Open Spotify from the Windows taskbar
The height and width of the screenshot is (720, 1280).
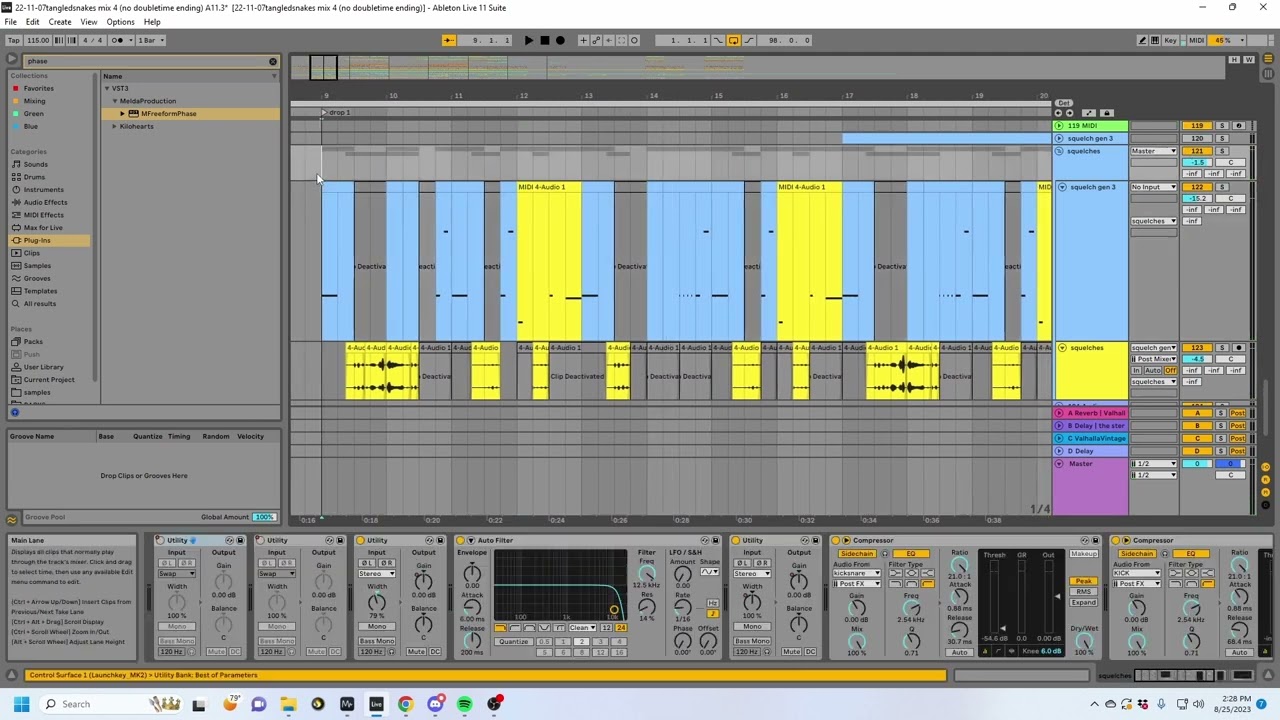tap(464, 704)
